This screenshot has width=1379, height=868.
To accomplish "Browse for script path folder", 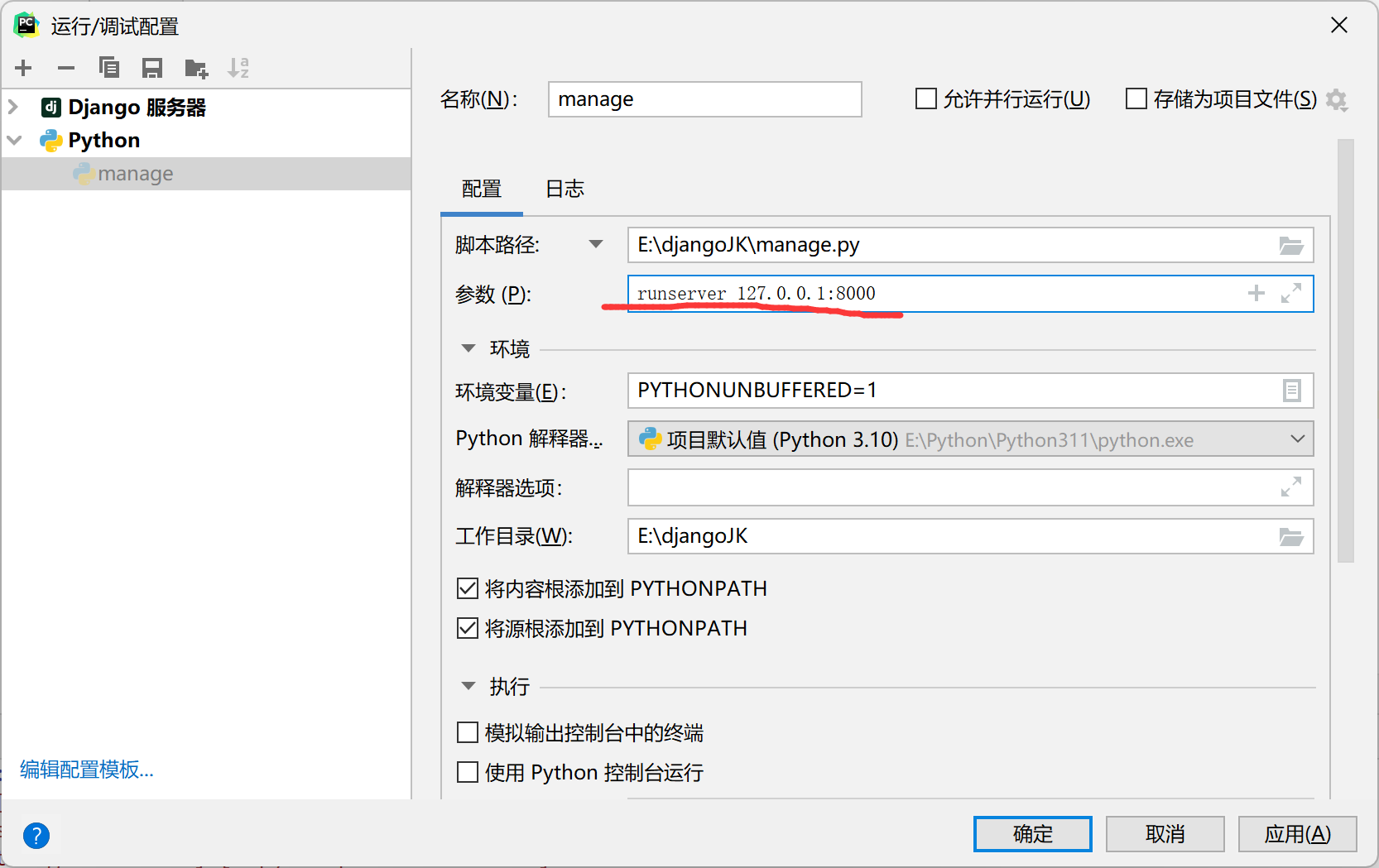I will [x=1291, y=246].
